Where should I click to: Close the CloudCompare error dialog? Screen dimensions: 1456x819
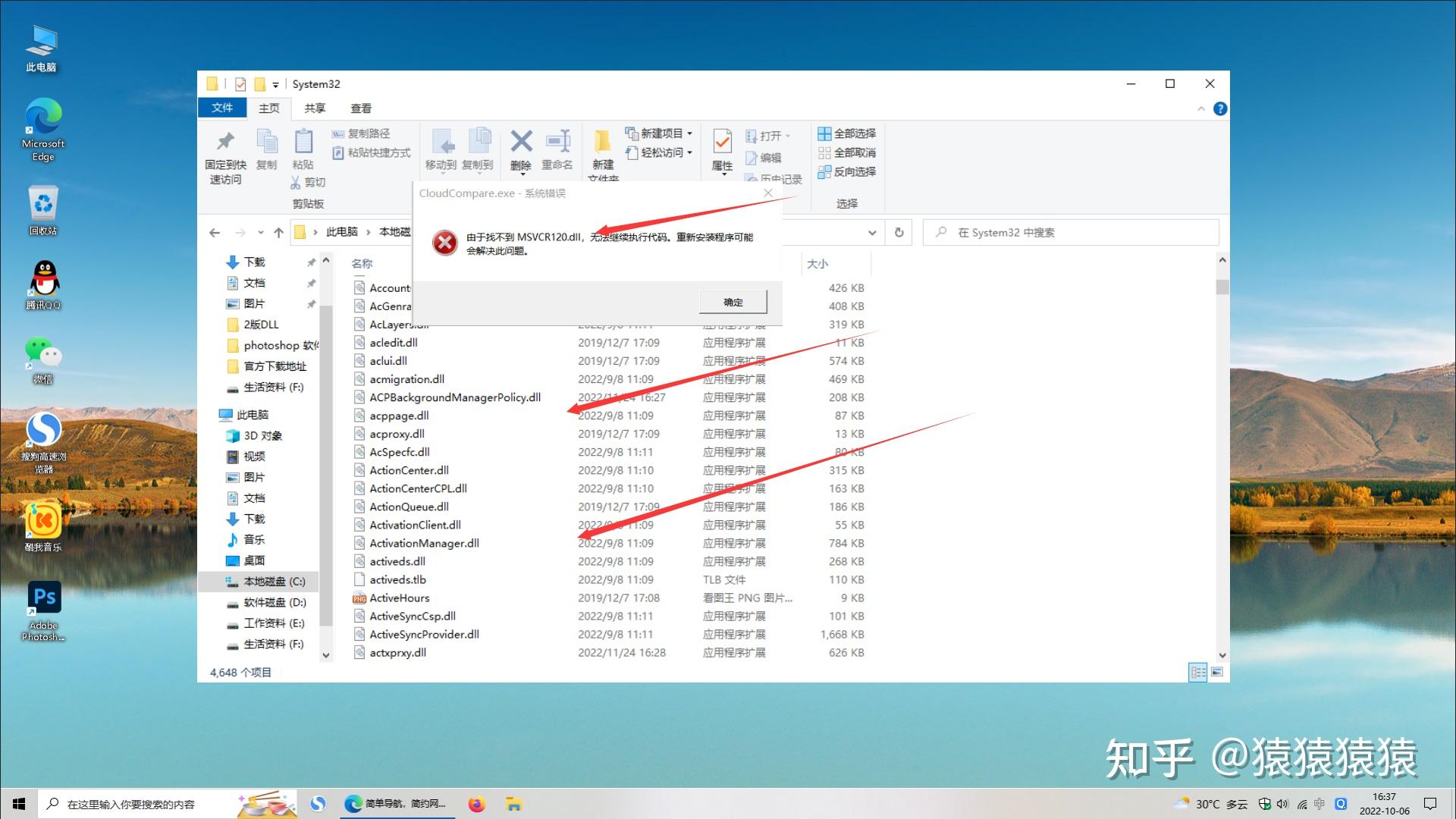(768, 193)
